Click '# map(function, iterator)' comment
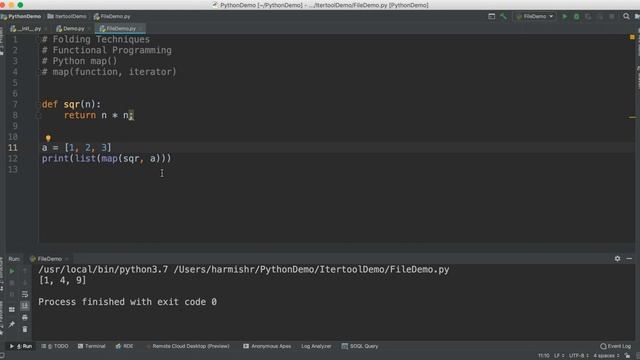 point(109,72)
